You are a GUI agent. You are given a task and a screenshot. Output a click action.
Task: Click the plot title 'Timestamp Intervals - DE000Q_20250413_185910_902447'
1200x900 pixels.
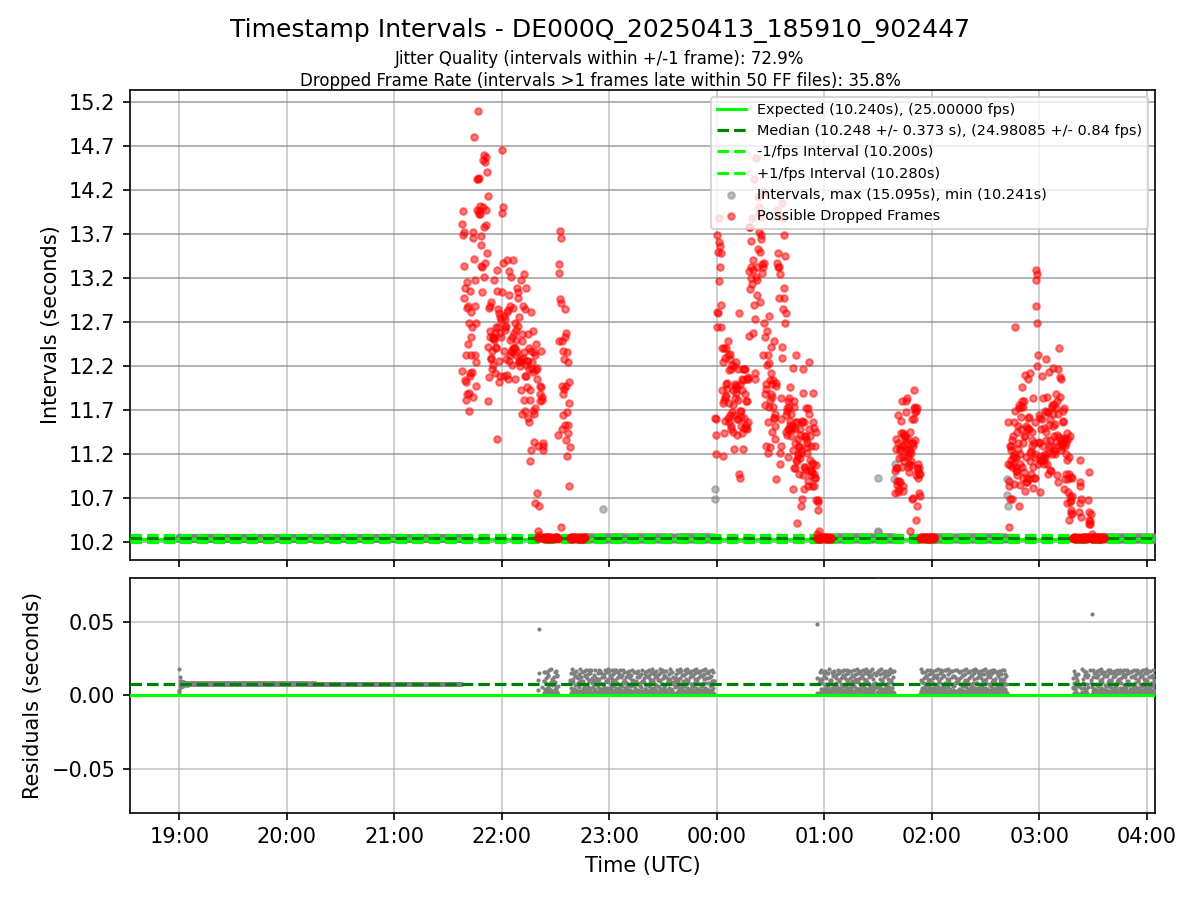[600, 29]
